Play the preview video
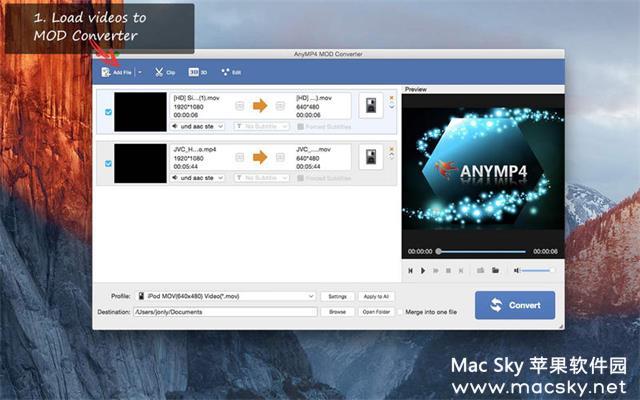Image resolution: width=640 pixels, height=400 pixels. tap(423, 271)
